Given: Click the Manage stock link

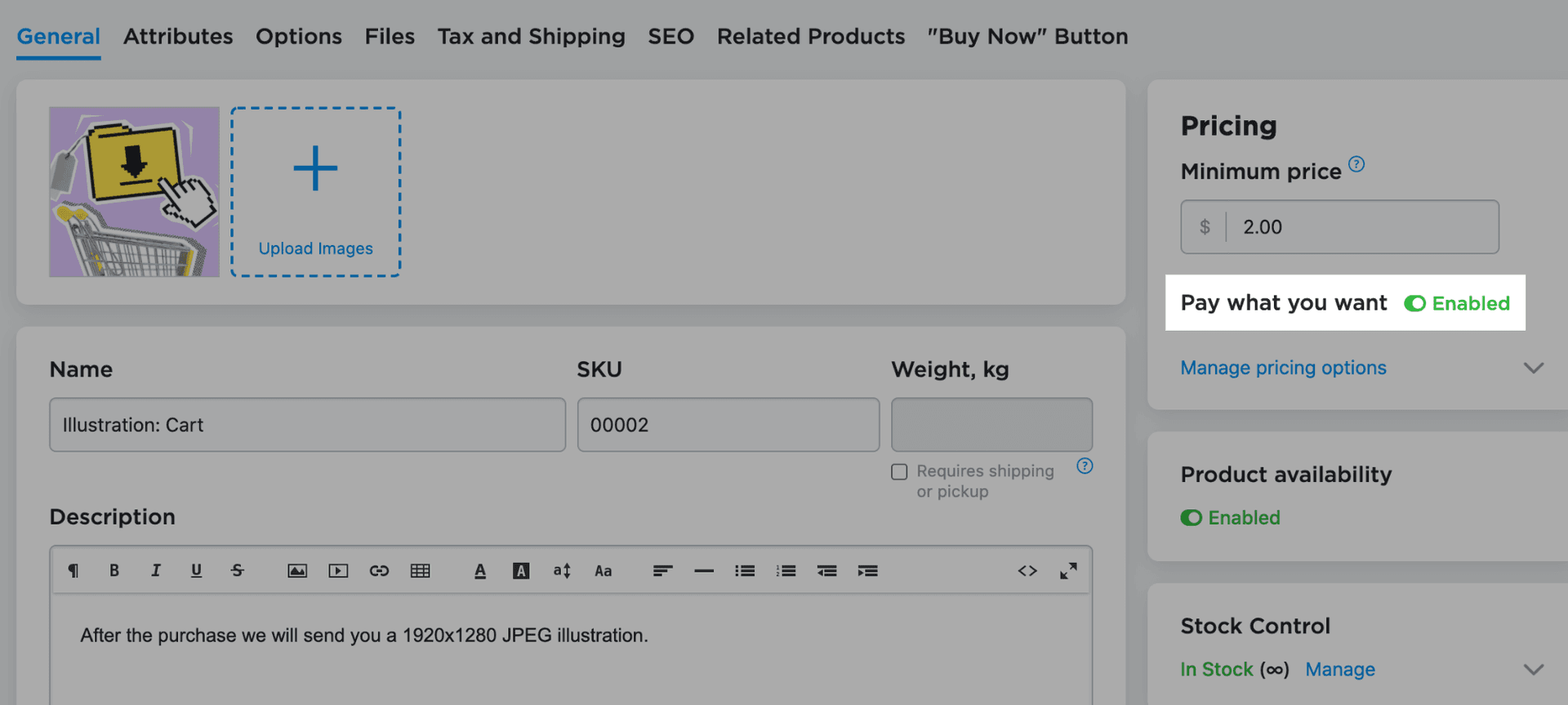Looking at the screenshot, I should (1339, 670).
